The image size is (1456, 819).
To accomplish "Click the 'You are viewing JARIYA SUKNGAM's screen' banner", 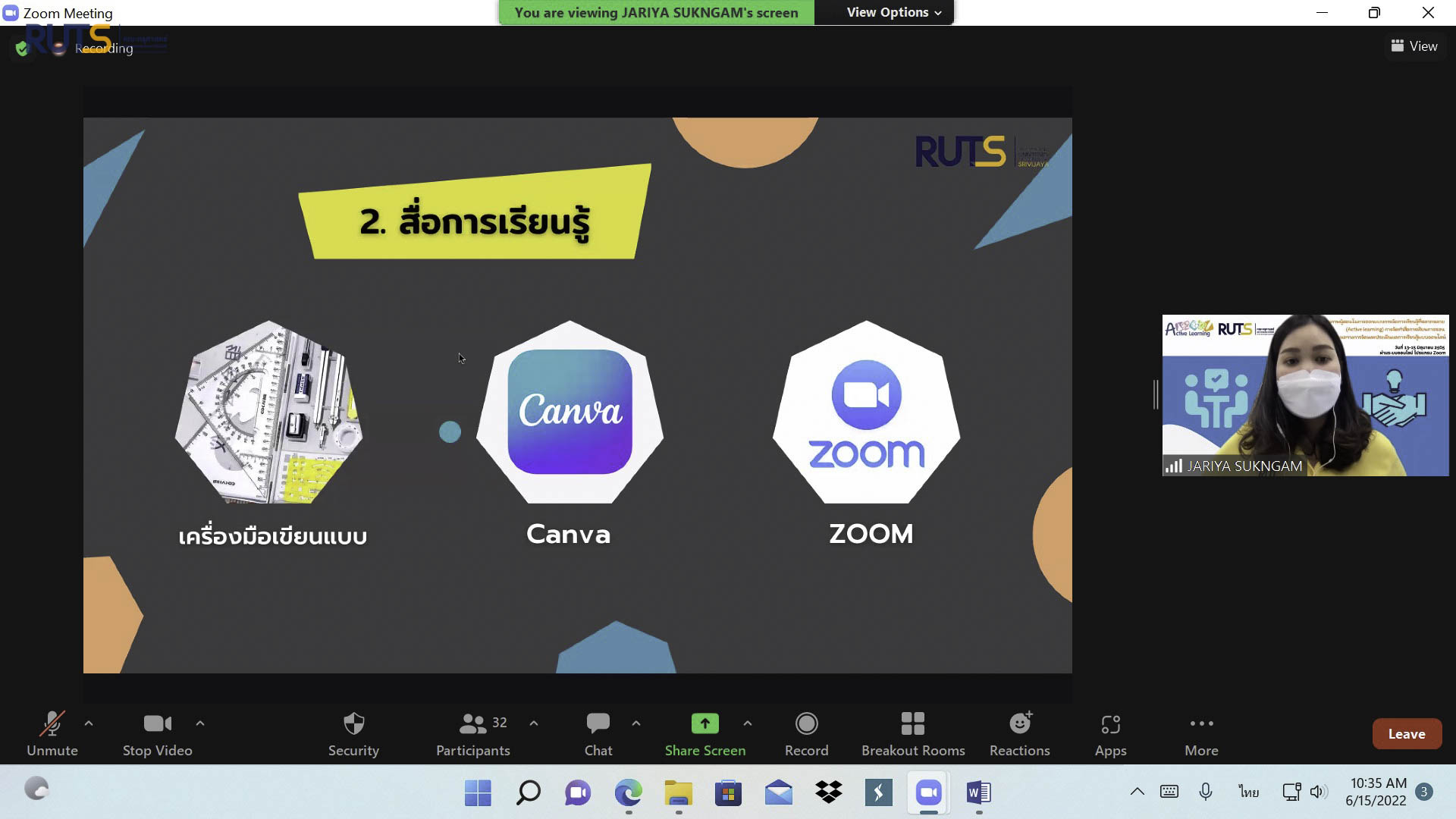I will (656, 12).
